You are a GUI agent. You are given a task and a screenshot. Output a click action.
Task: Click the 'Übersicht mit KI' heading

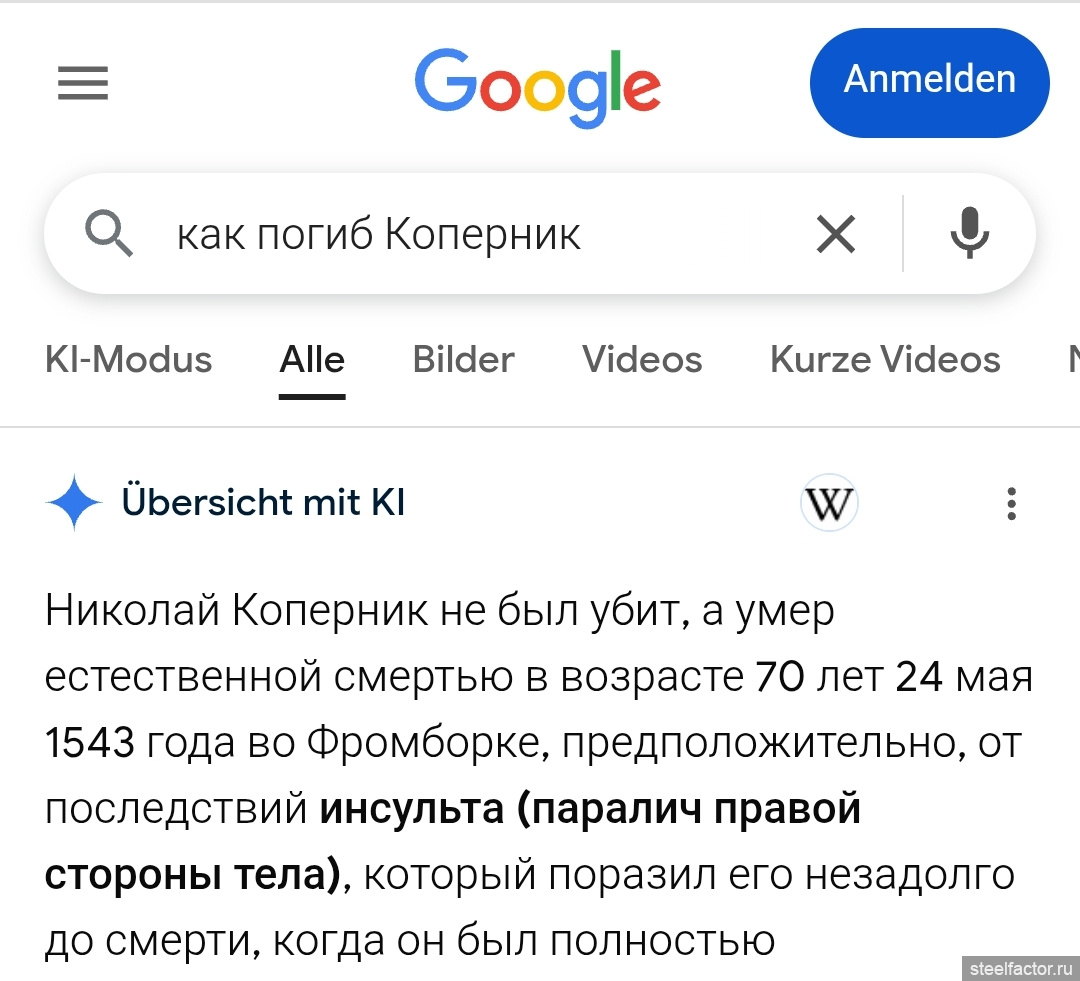tap(263, 503)
